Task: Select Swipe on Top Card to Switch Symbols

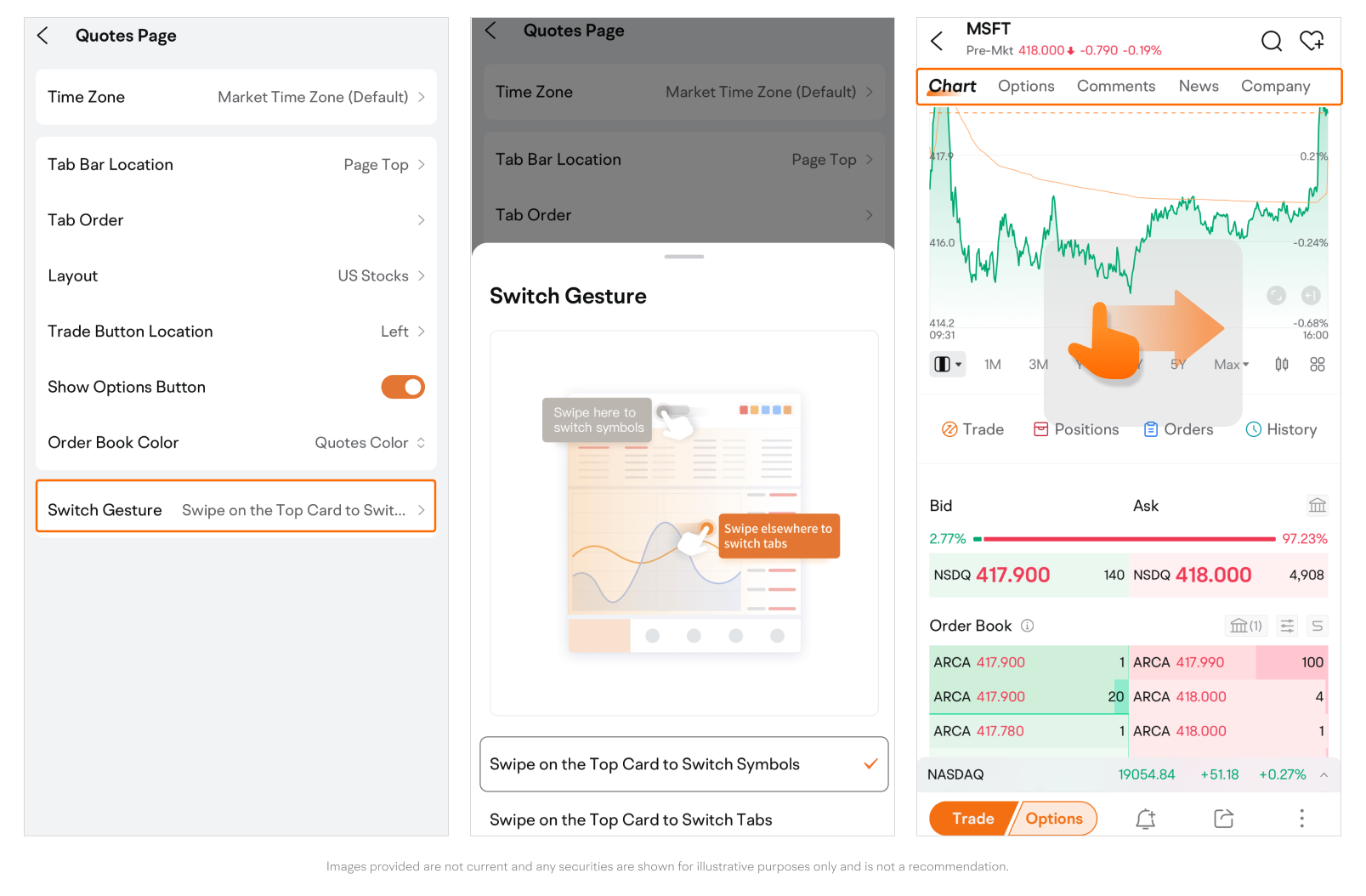Action: point(683,764)
